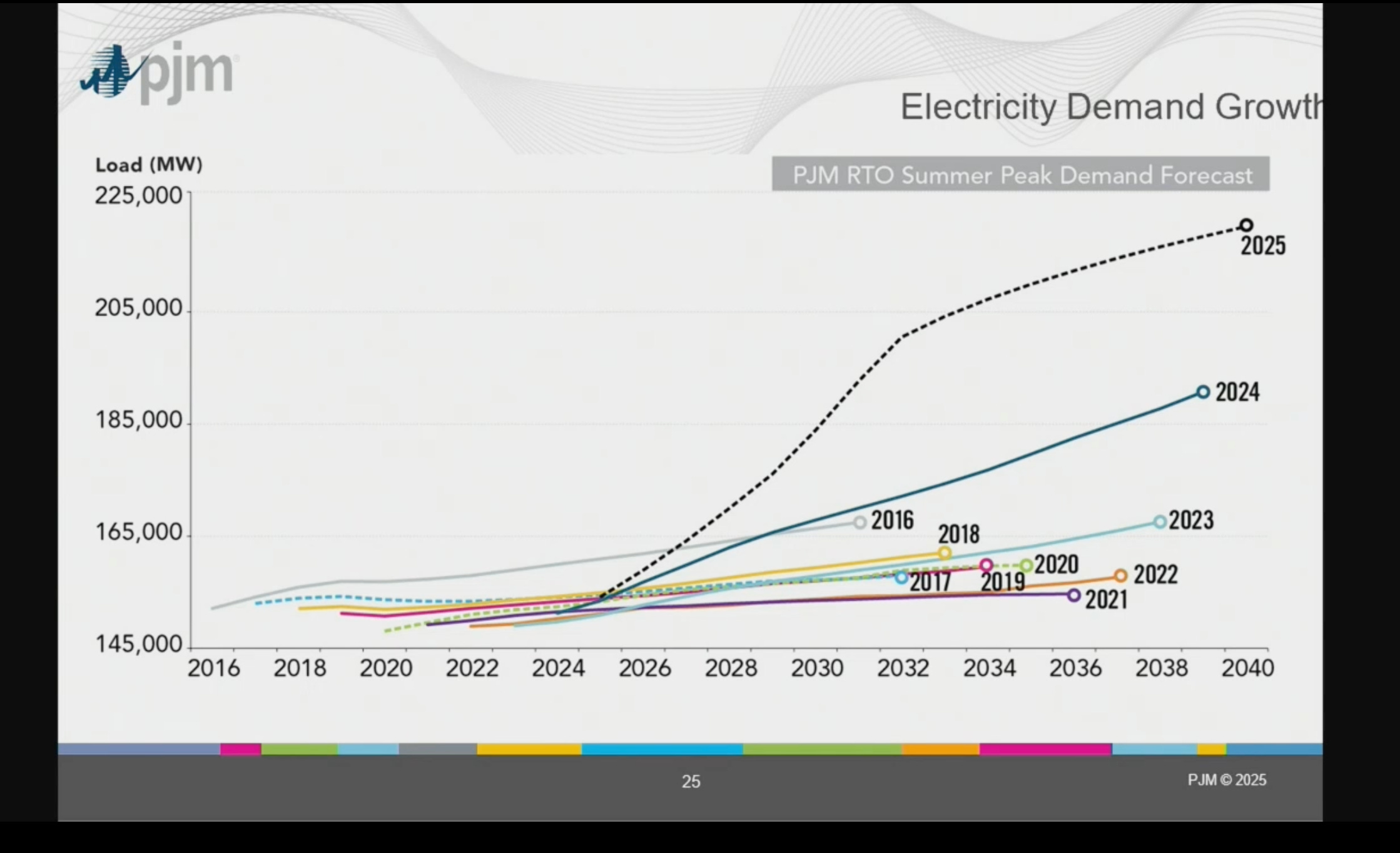Click the 2021 purple endpoint circle

(1074, 595)
